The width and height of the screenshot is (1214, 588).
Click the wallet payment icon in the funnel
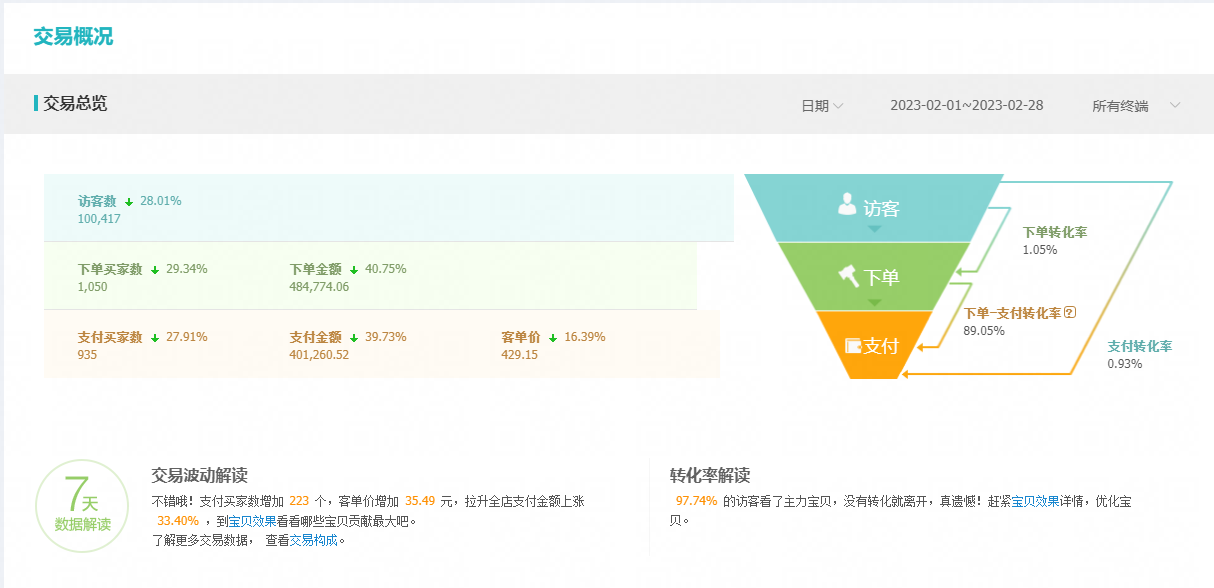853,346
